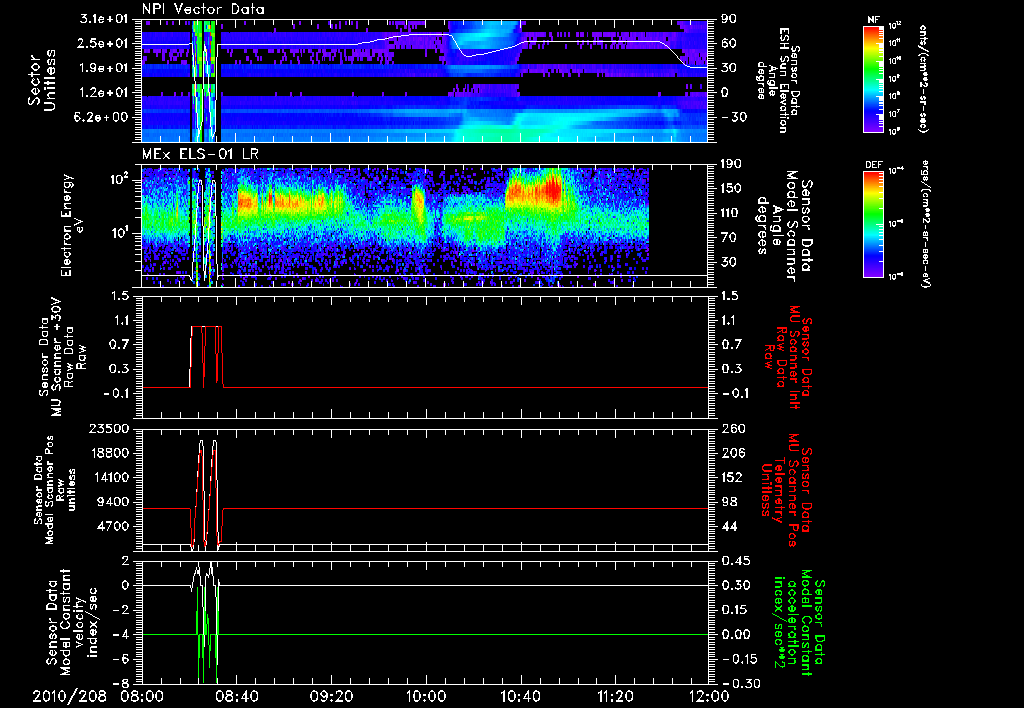Image resolution: width=1024 pixels, height=708 pixels.
Task: Click the 0.45 acceleration tick value
Action: (735, 561)
